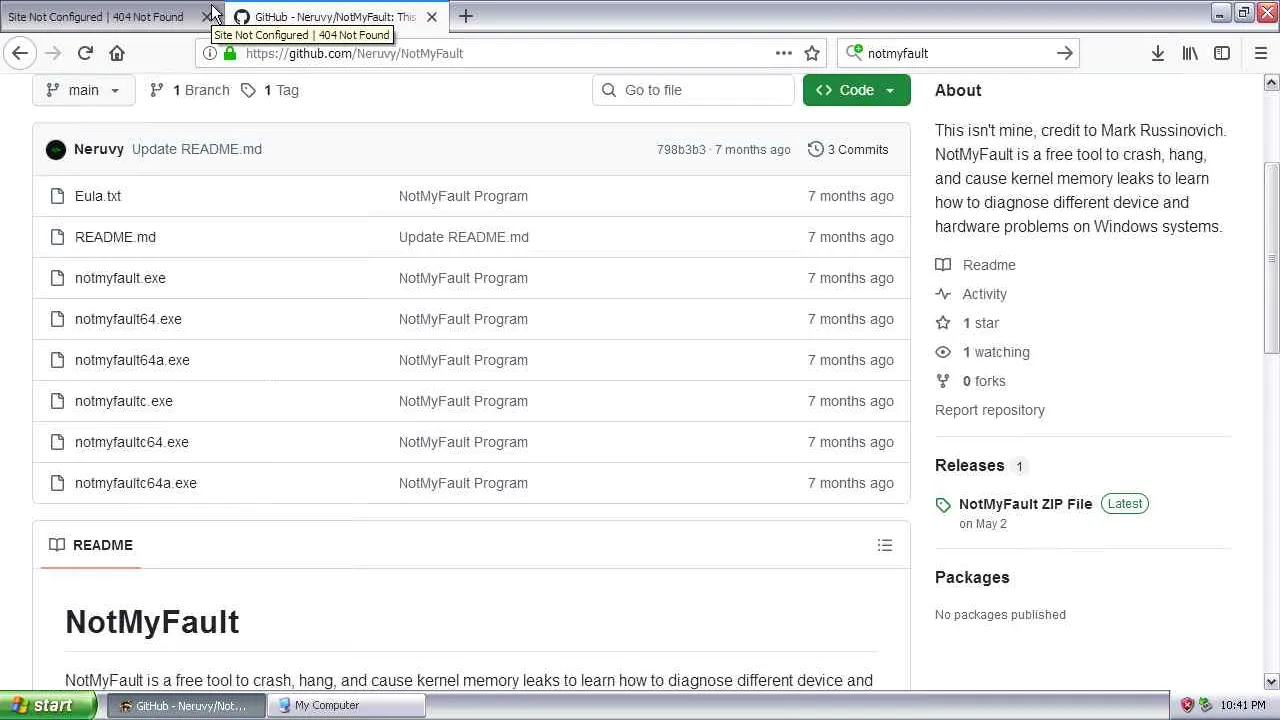This screenshot has width=1280, height=720.
Task: Jump to the Readme link in About
Action: click(x=975, y=265)
